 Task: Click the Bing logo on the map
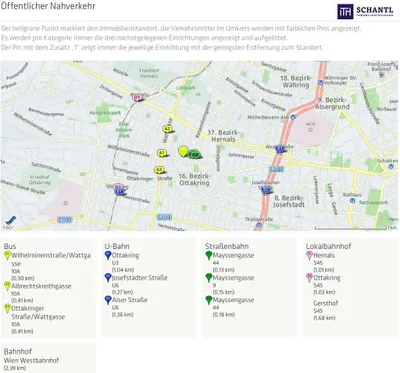pos(10,220)
